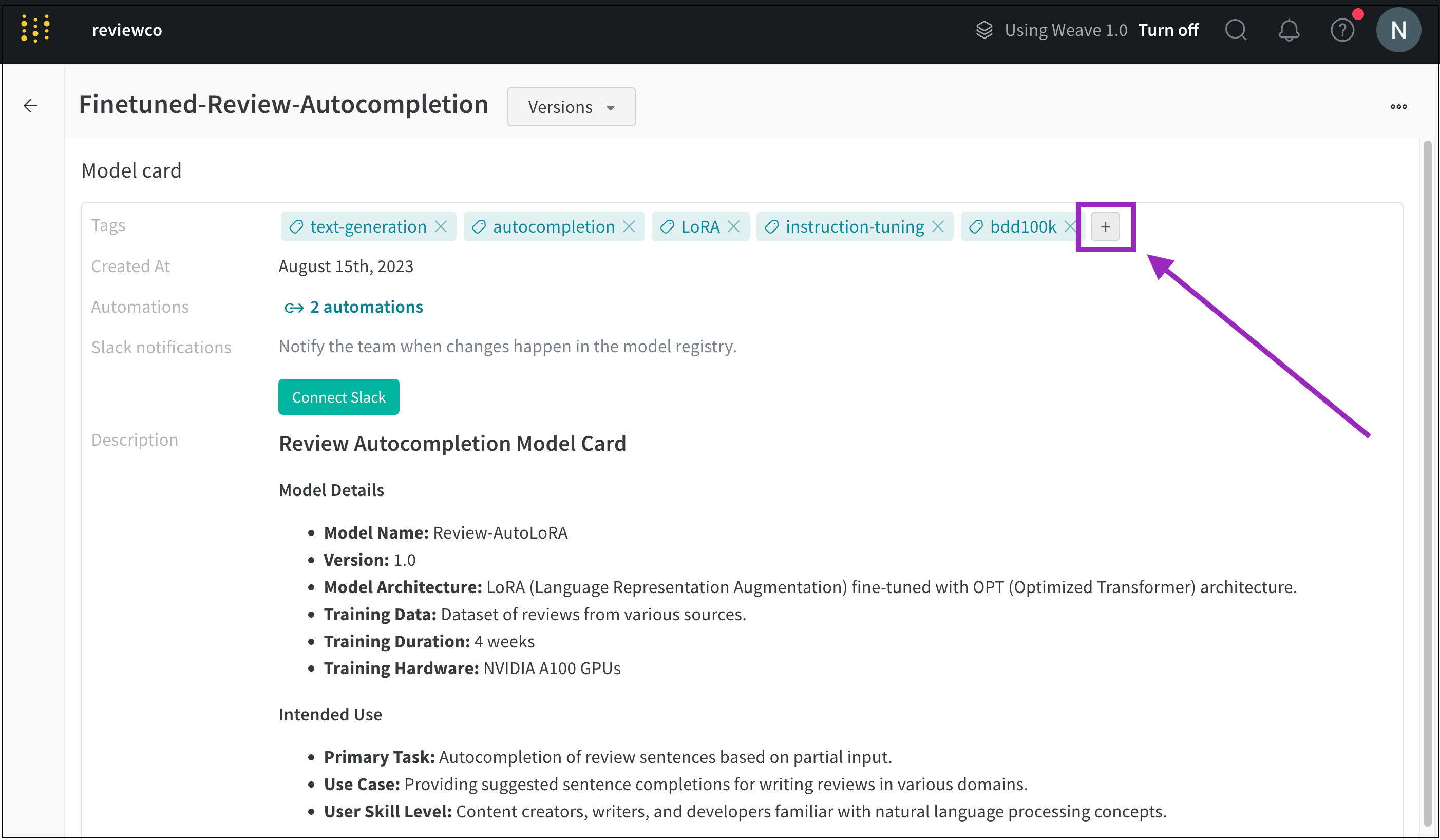Image resolution: width=1440 pixels, height=840 pixels.
Task: Remove the text-generation tag
Action: (x=441, y=226)
